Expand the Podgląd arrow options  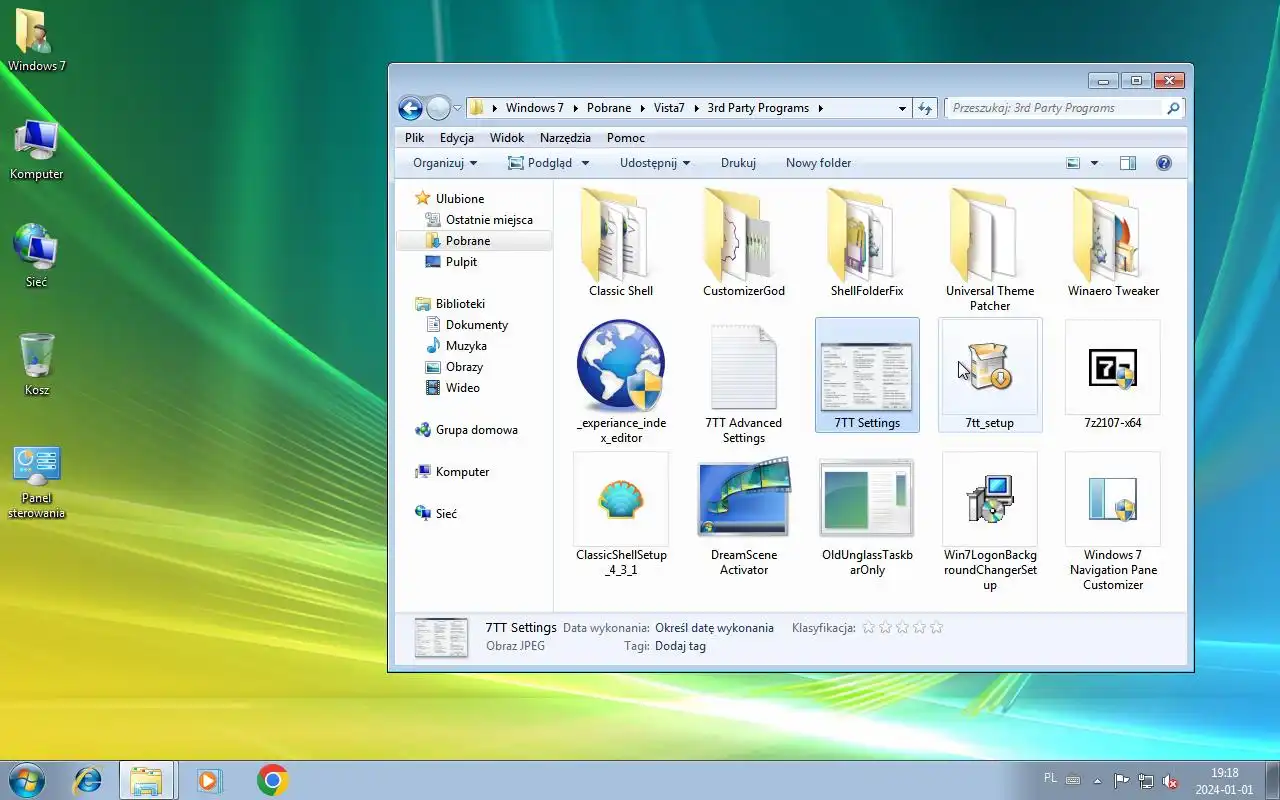[586, 163]
